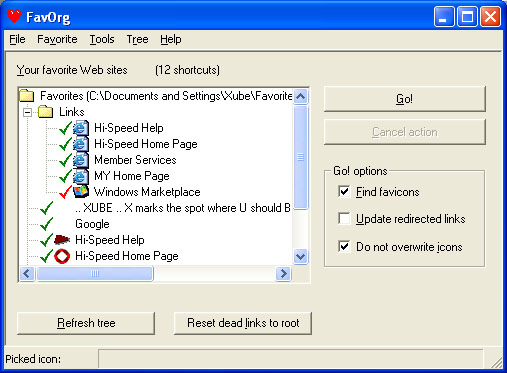The width and height of the screenshot is (507, 373).
Task: Click the green check mark beside the XUBE entry
Action: 46,208
